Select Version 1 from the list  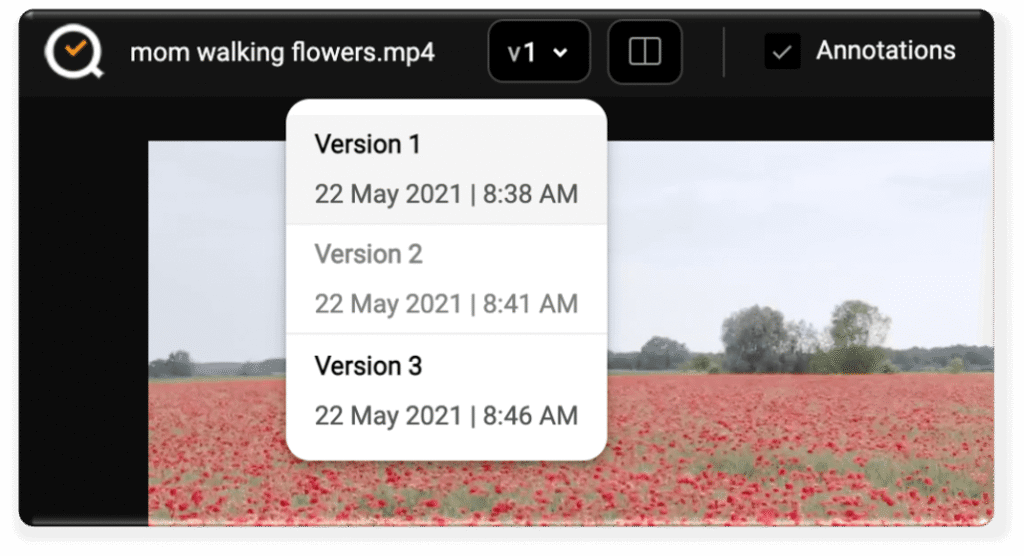[x=368, y=145]
